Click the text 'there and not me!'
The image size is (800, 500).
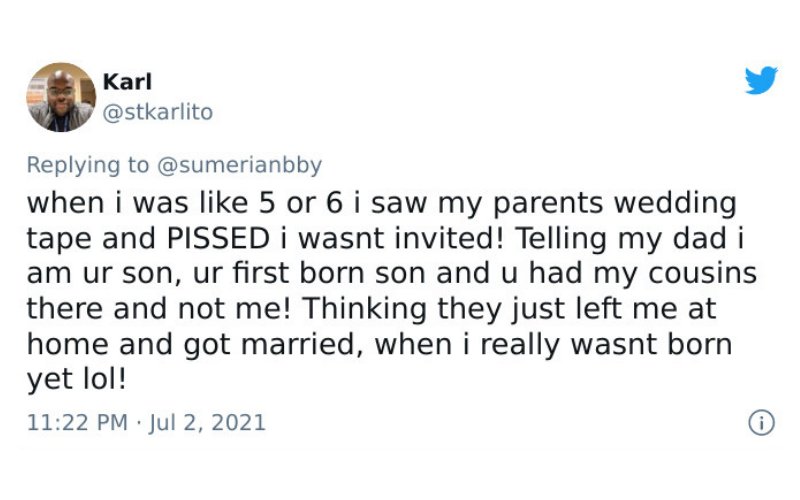click(x=159, y=308)
